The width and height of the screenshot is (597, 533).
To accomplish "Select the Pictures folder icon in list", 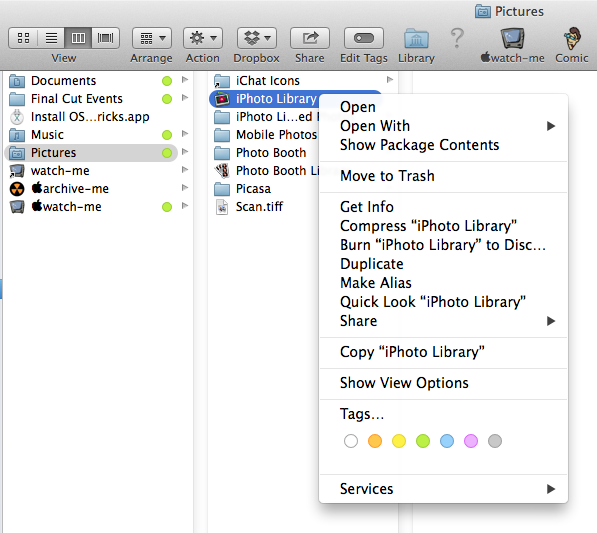I will (x=17, y=153).
